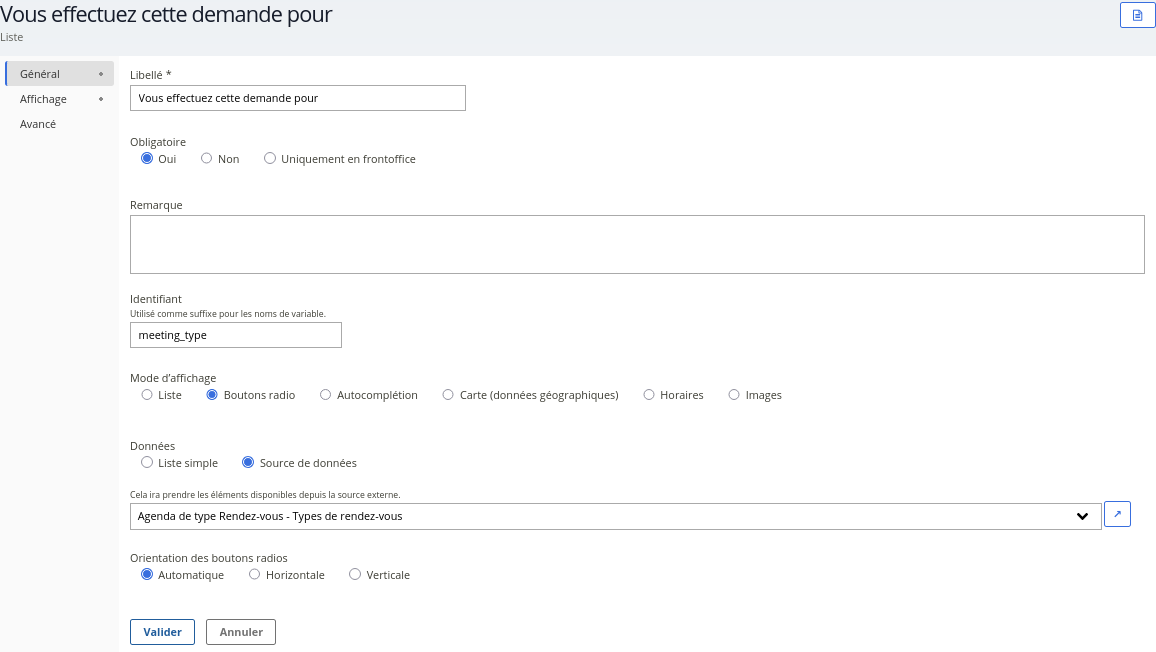Go to the 'Général' tab
1156x652 pixels.
(x=40, y=74)
